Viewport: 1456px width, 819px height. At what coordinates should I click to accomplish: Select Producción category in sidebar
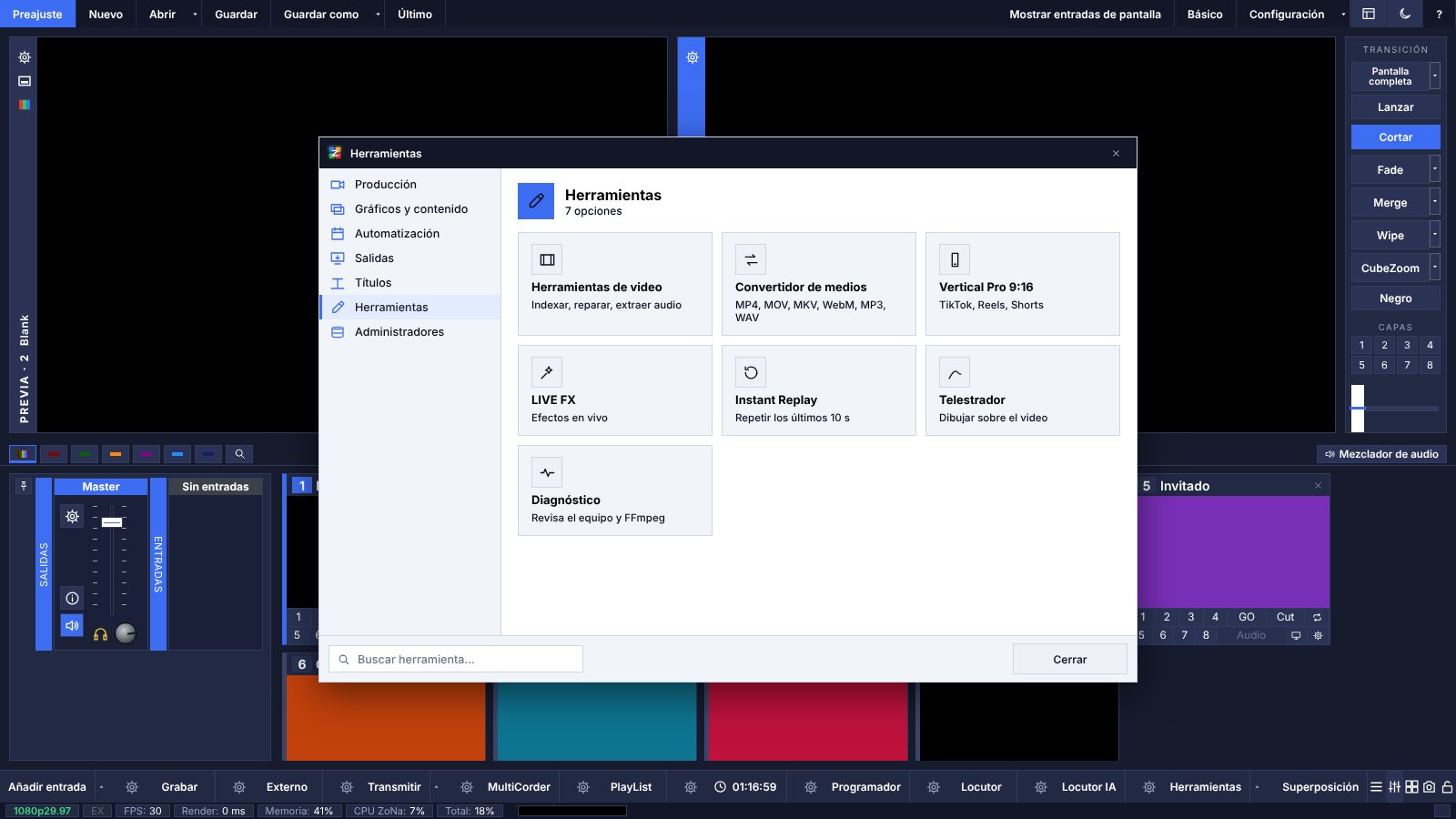coord(410,184)
